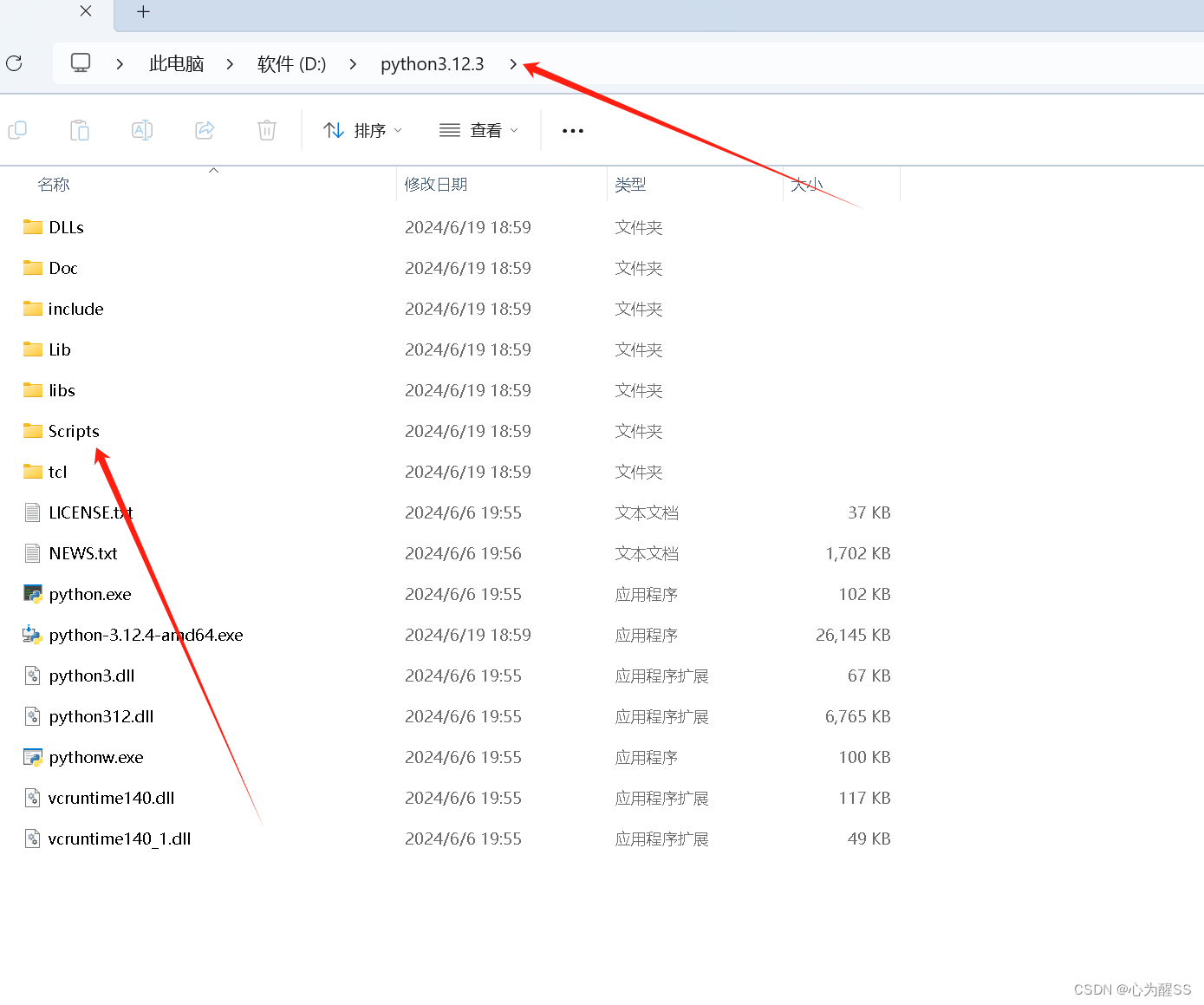Click the Delete (trash) icon
The width and height of the screenshot is (1204, 1005).
pos(266,130)
